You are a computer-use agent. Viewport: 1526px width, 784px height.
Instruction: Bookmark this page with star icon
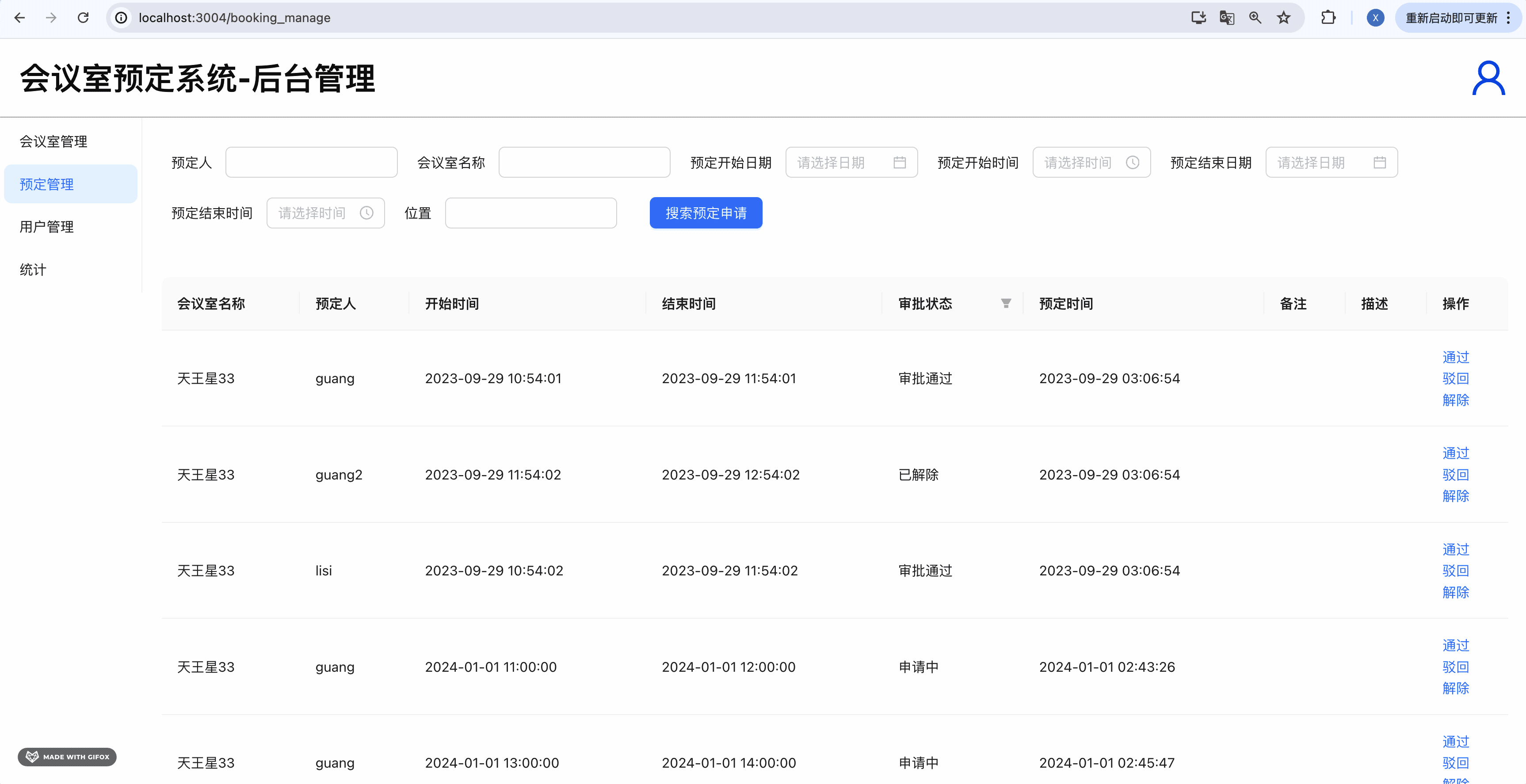point(1283,18)
